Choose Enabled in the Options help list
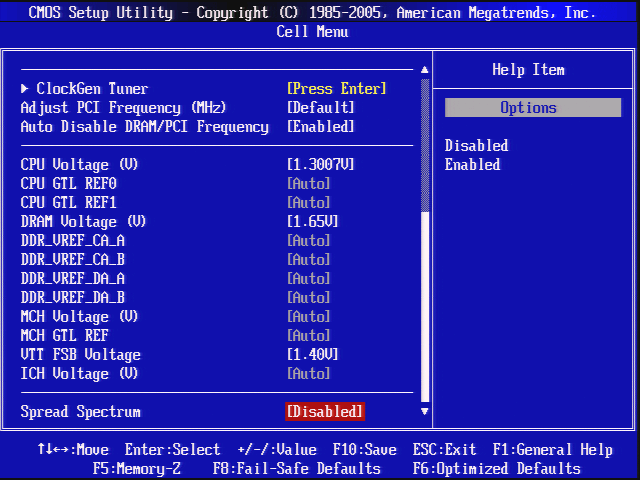The width and height of the screenshot is (640, 480). pyautogui.click(x=472, y=165)
